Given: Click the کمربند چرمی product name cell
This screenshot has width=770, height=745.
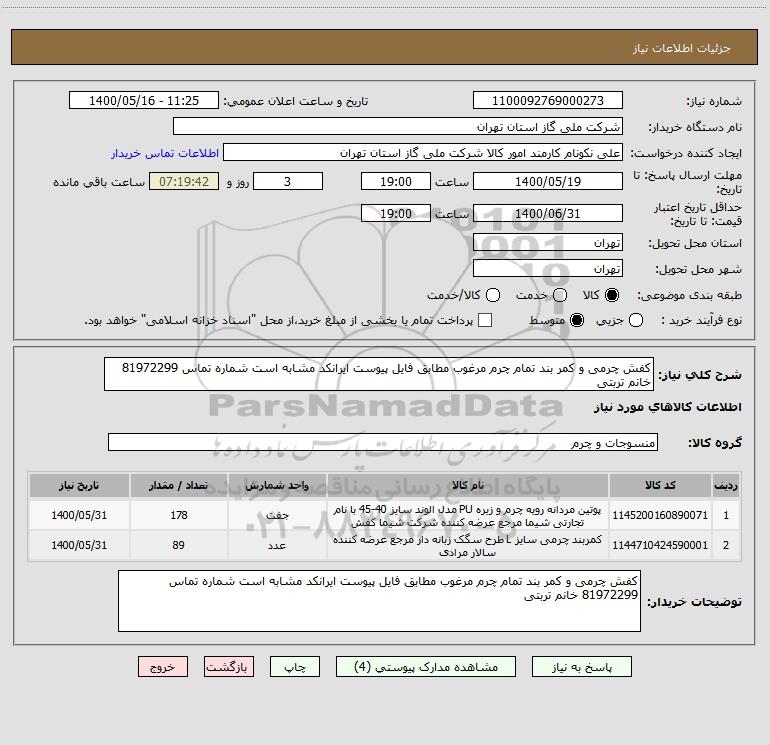Looking at the screenshot, I should 468,545.
